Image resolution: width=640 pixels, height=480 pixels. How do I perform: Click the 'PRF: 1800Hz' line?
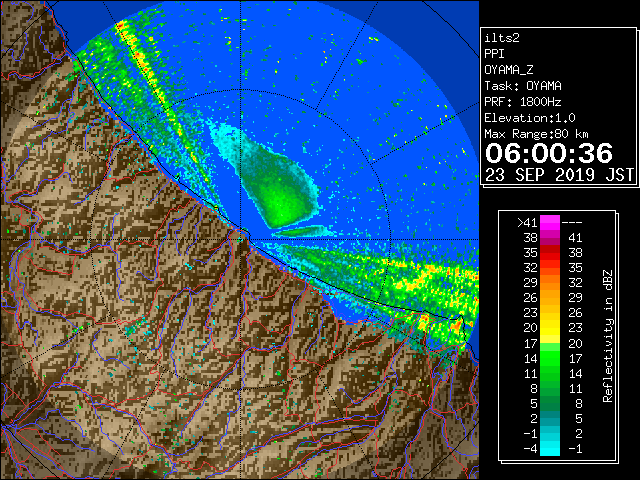click(523, 102)
